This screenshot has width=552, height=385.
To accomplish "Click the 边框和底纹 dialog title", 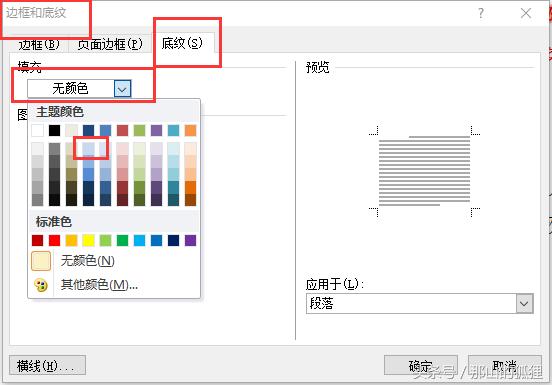I will click(36, 13).
